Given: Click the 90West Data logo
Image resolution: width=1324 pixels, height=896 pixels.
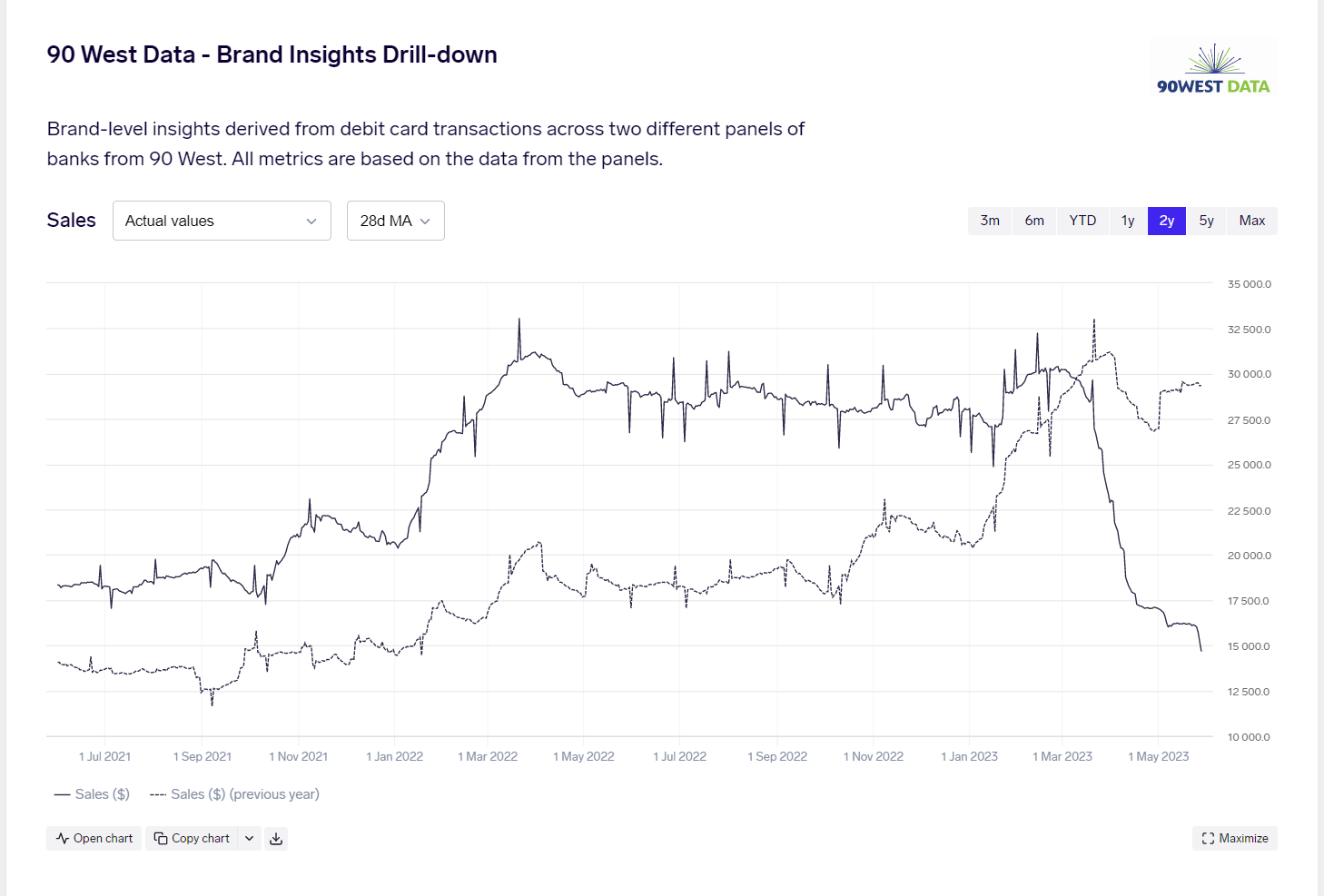Looking at the screenshot, I should (x=1213, y=70).
